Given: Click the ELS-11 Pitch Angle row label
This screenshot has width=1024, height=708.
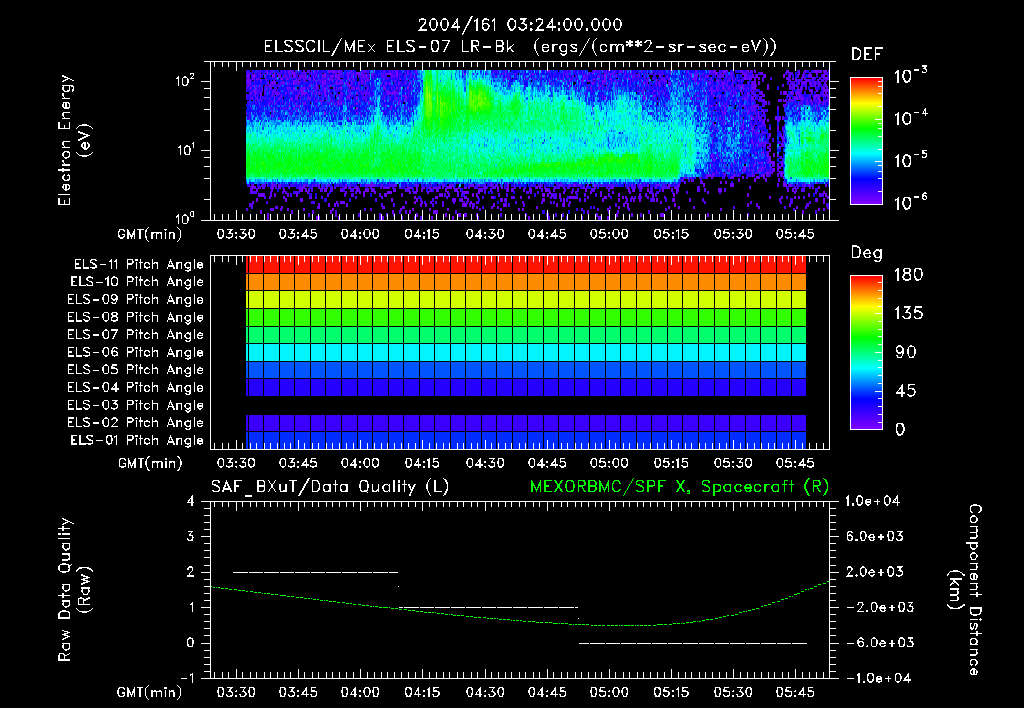Looking at the screenshot, I should point(138,265).
